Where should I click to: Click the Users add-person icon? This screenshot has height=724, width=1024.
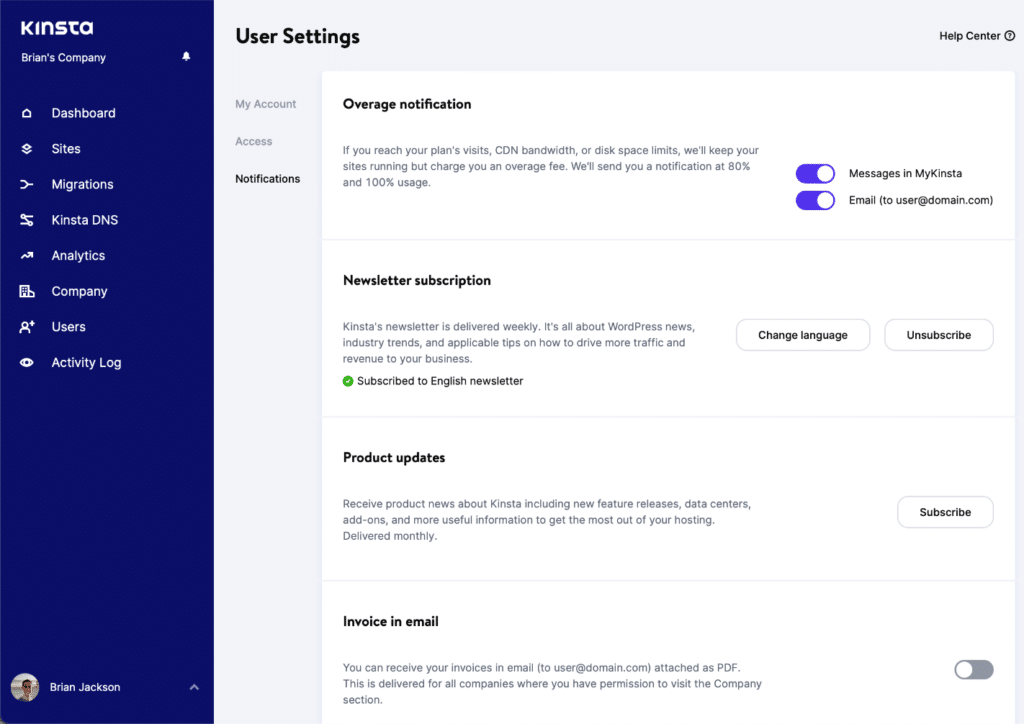point(26,327)
